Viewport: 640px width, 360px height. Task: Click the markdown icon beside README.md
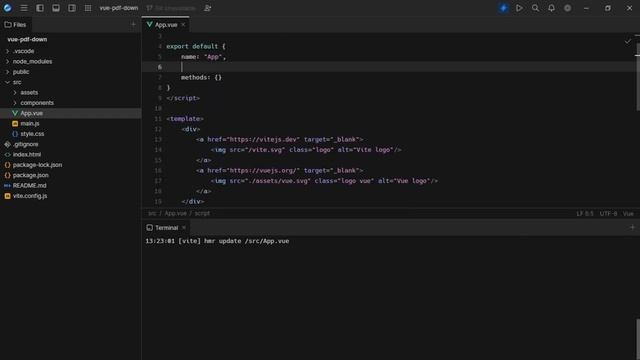(7, 186)
